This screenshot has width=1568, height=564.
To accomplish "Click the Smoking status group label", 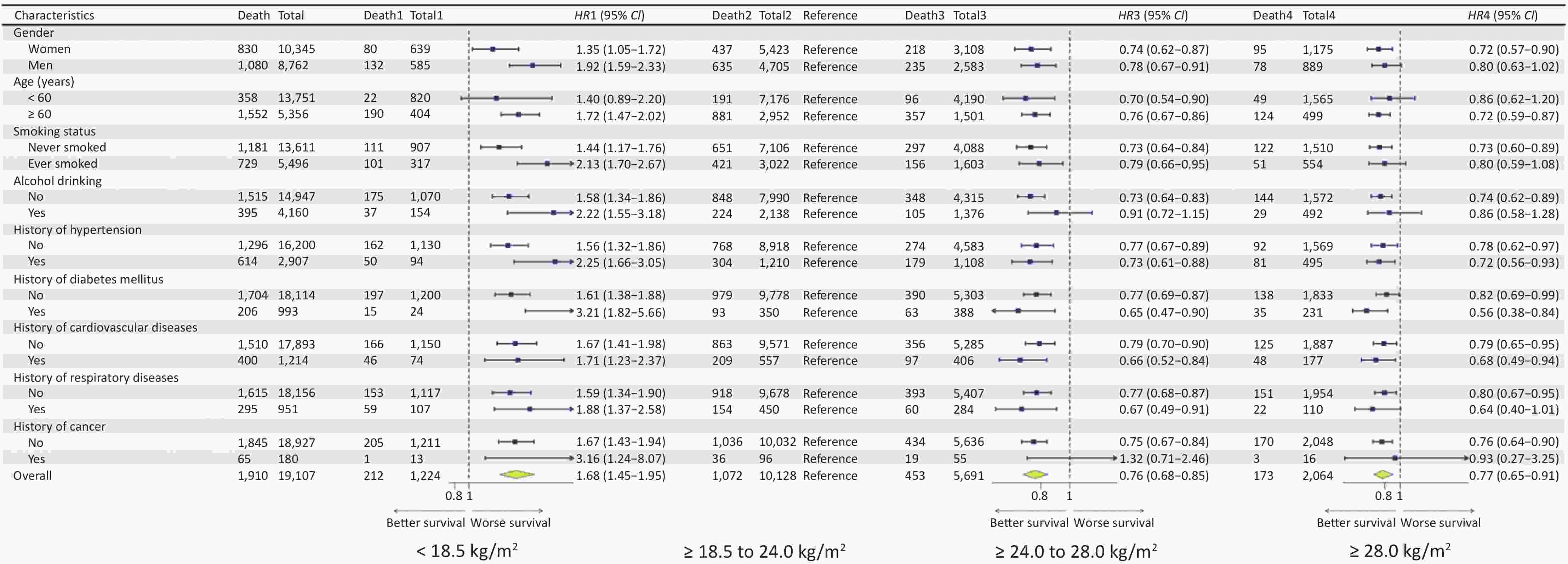I will tap(54, 131).
